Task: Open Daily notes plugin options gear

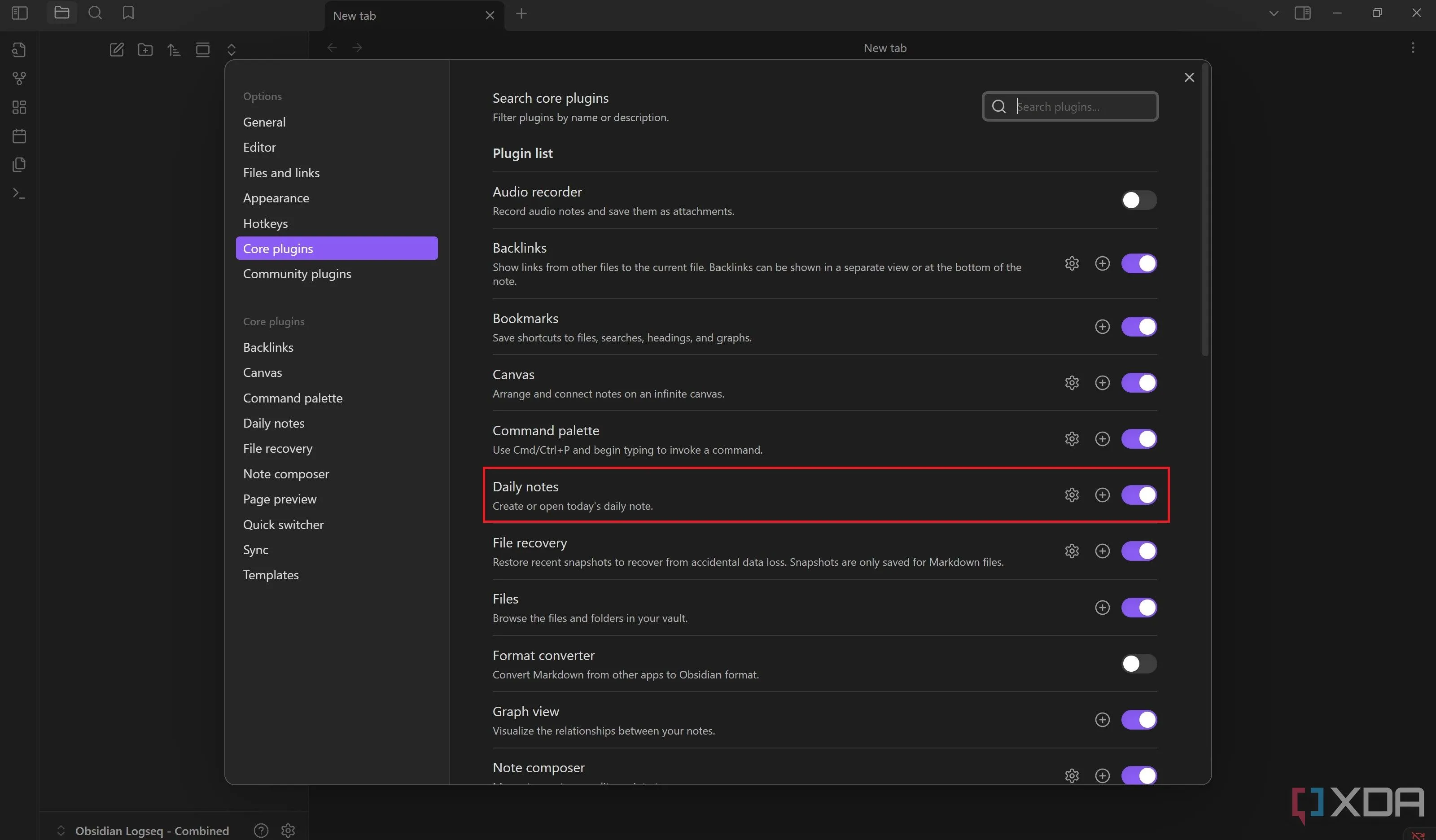Action: point(1072,494)
